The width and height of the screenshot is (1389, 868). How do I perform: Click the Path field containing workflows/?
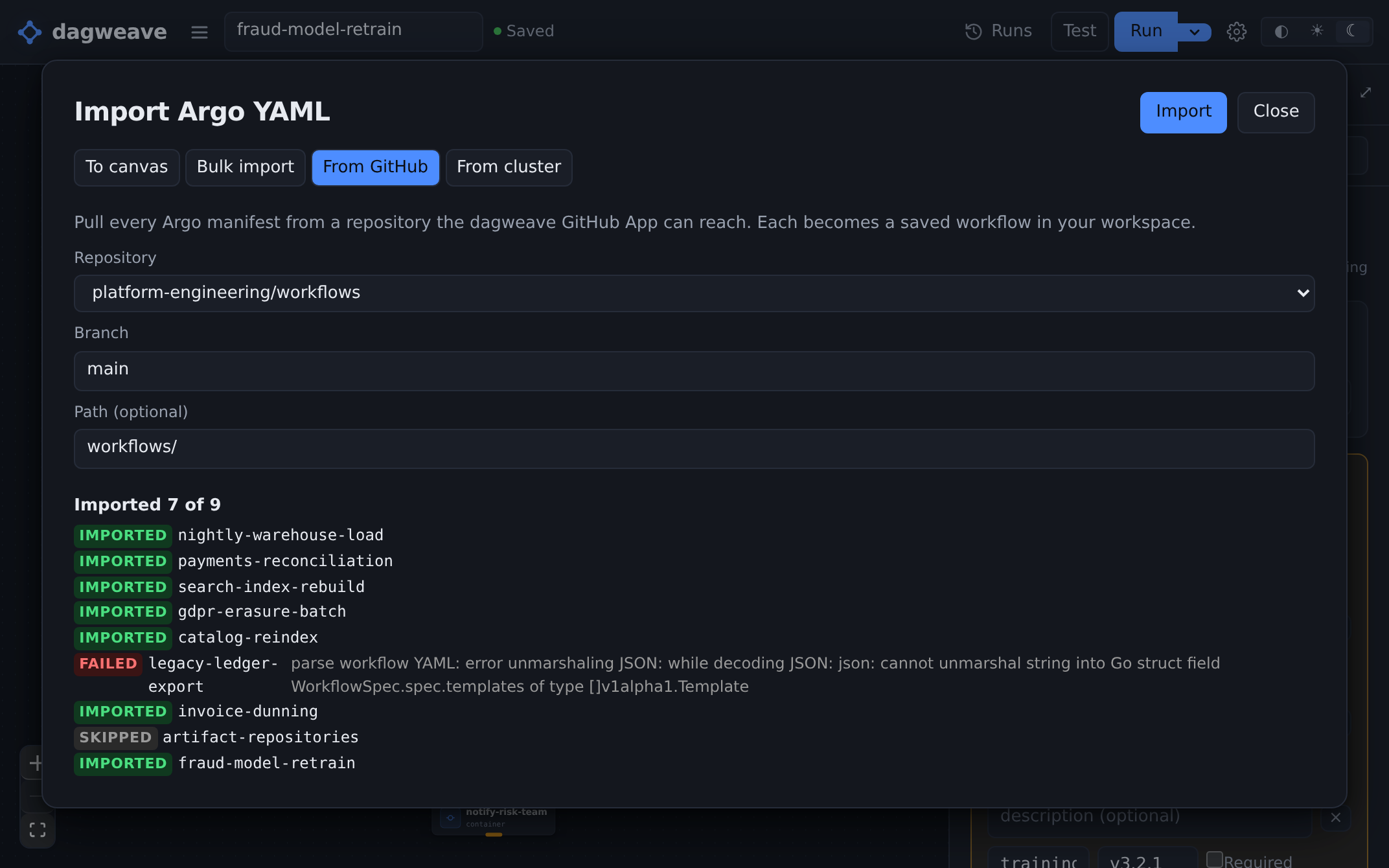pos(694,449)
